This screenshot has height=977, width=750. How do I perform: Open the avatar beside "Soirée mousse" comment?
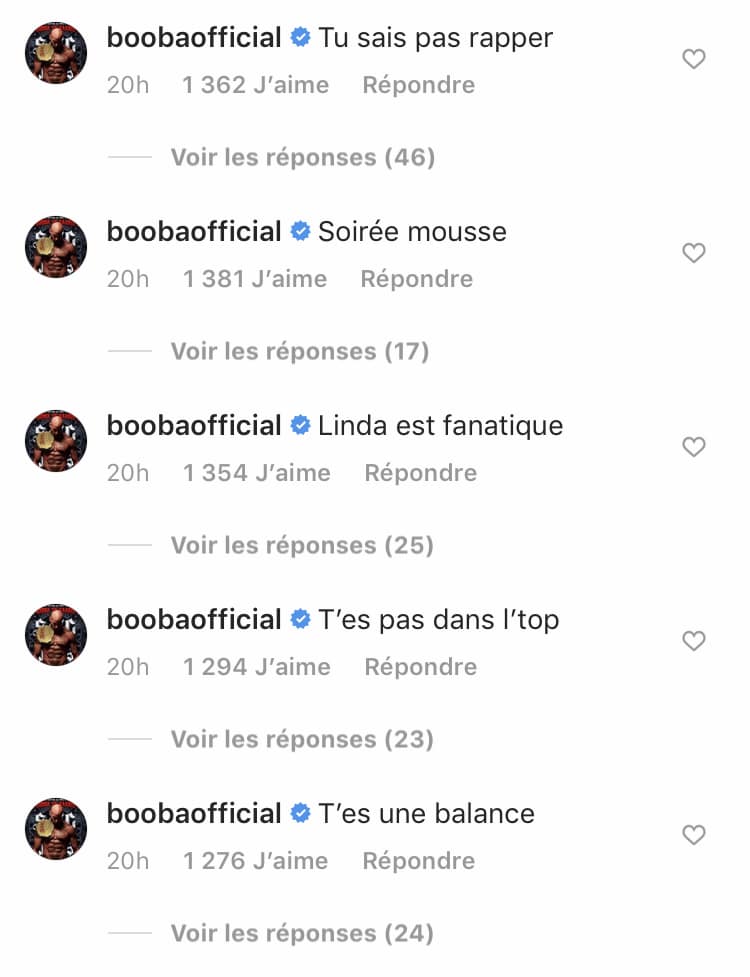tap(56, 246)
